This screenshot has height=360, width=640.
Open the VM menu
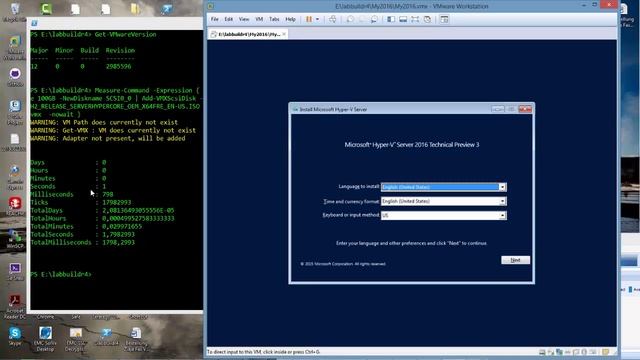(x=259, y=19)
